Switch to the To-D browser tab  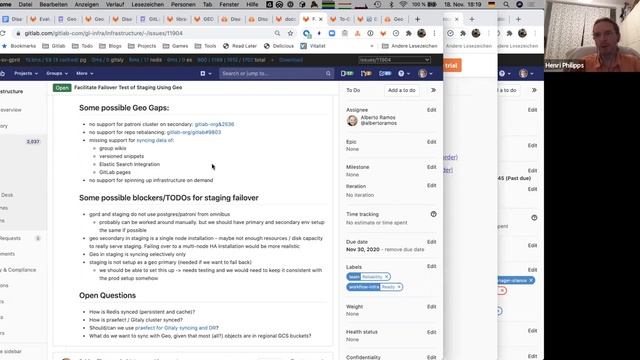pyautogui.click(x=340, y=19)
